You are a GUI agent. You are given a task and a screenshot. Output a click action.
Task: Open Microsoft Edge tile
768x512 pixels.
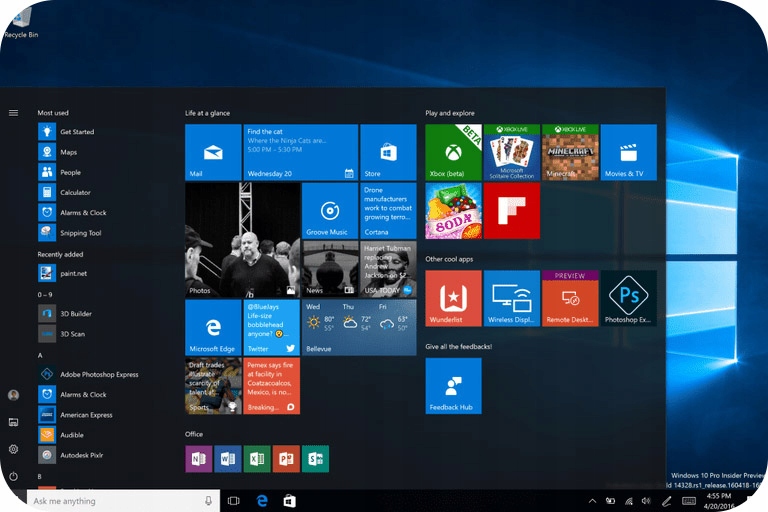click(x=213, y=327)
